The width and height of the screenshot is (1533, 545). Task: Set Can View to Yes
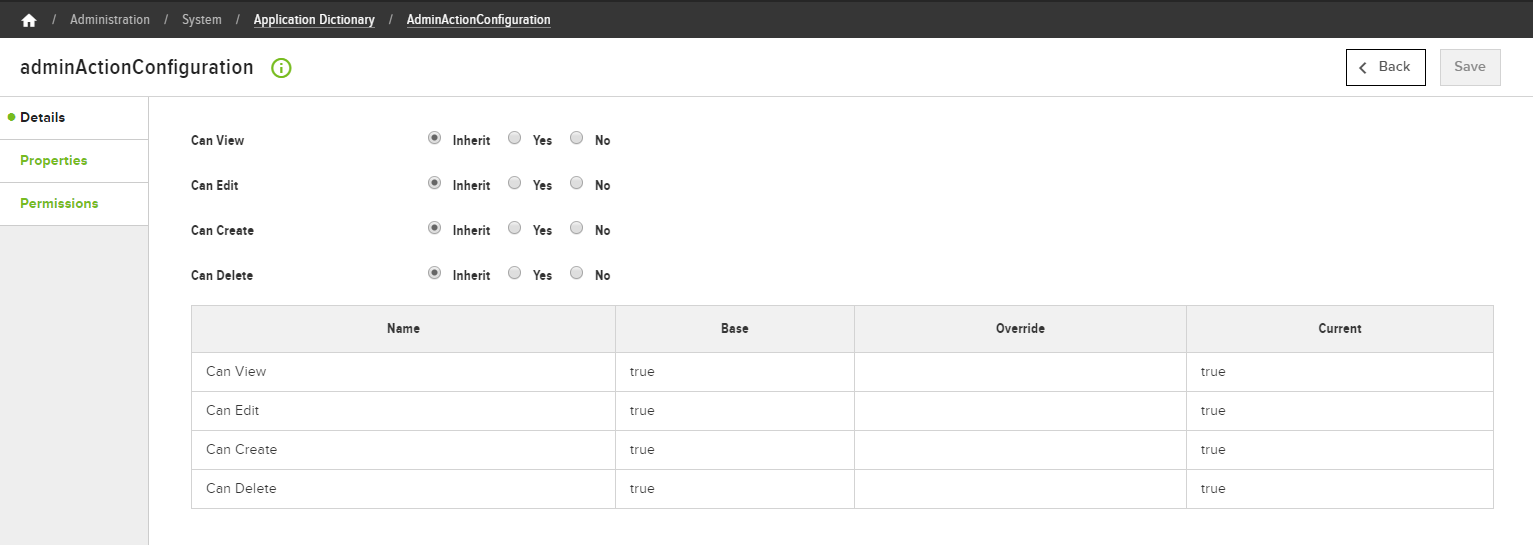click(514, 139)
